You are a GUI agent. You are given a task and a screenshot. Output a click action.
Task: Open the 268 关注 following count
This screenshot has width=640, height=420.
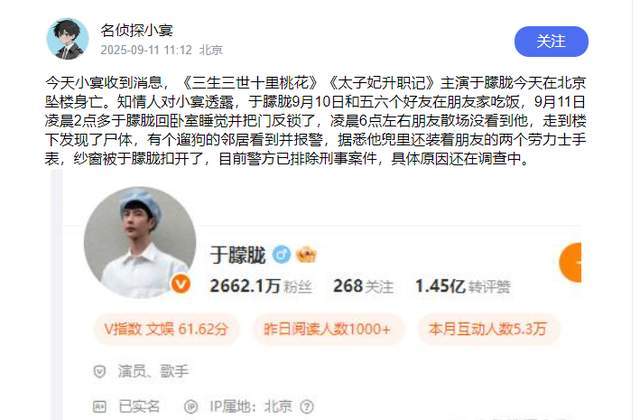click(x=363, y=286)
